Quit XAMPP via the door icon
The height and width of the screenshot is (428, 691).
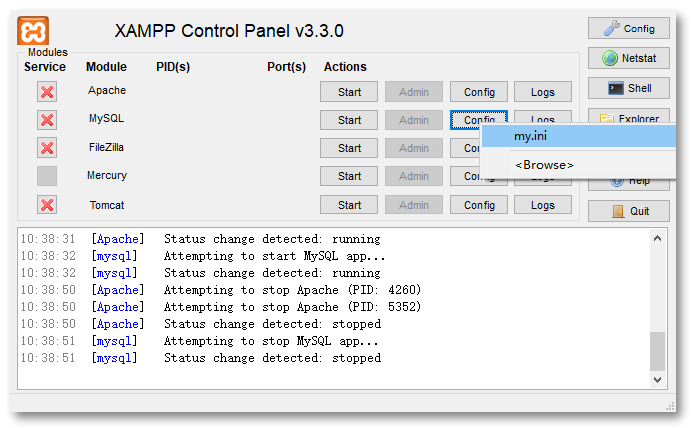(628, 211)
